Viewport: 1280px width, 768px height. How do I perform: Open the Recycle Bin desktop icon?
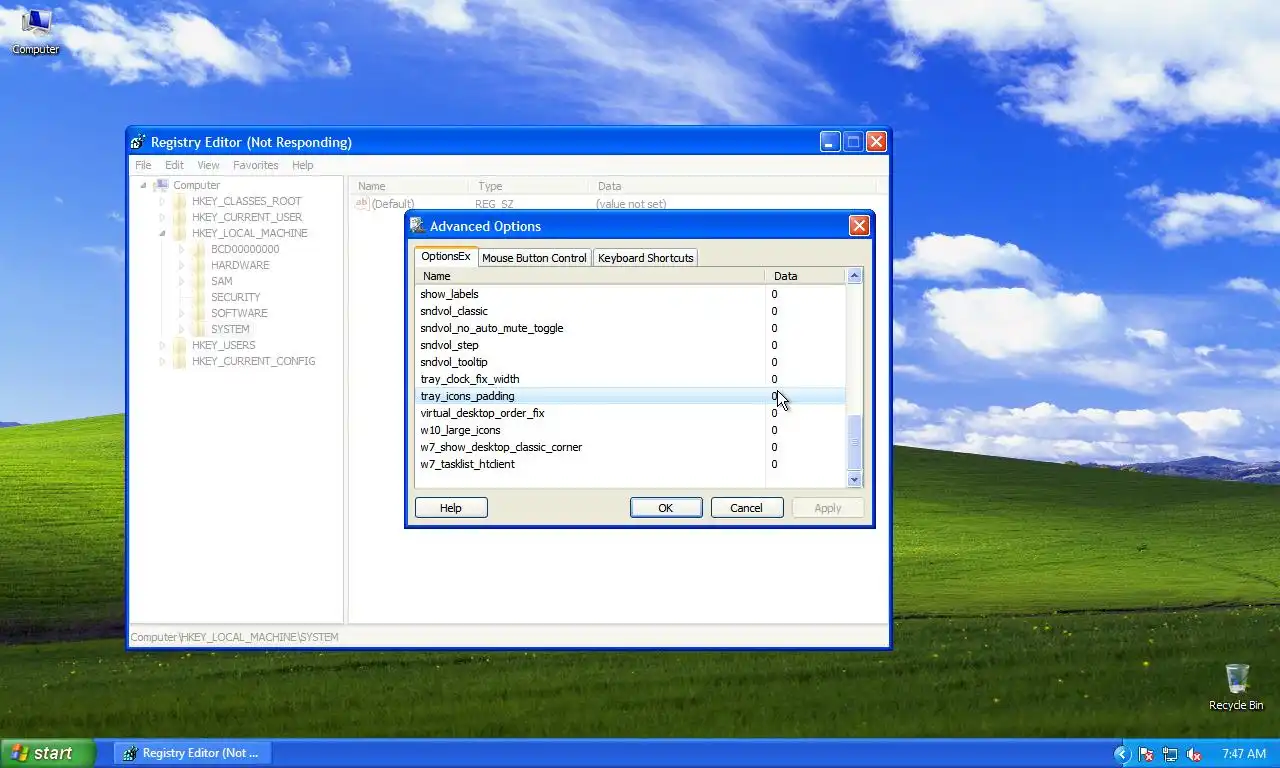[1236, 687]
